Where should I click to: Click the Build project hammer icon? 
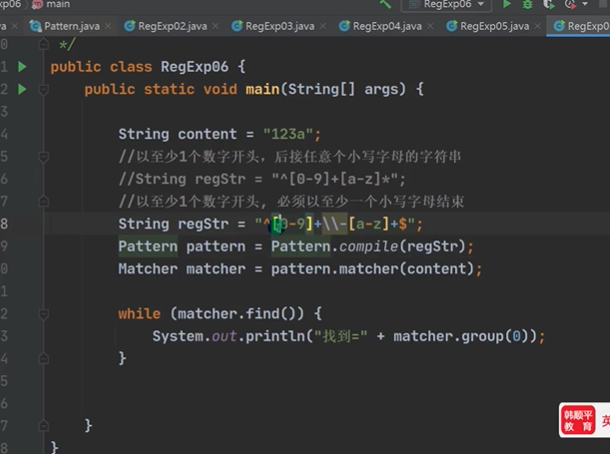tap(385, 4)
